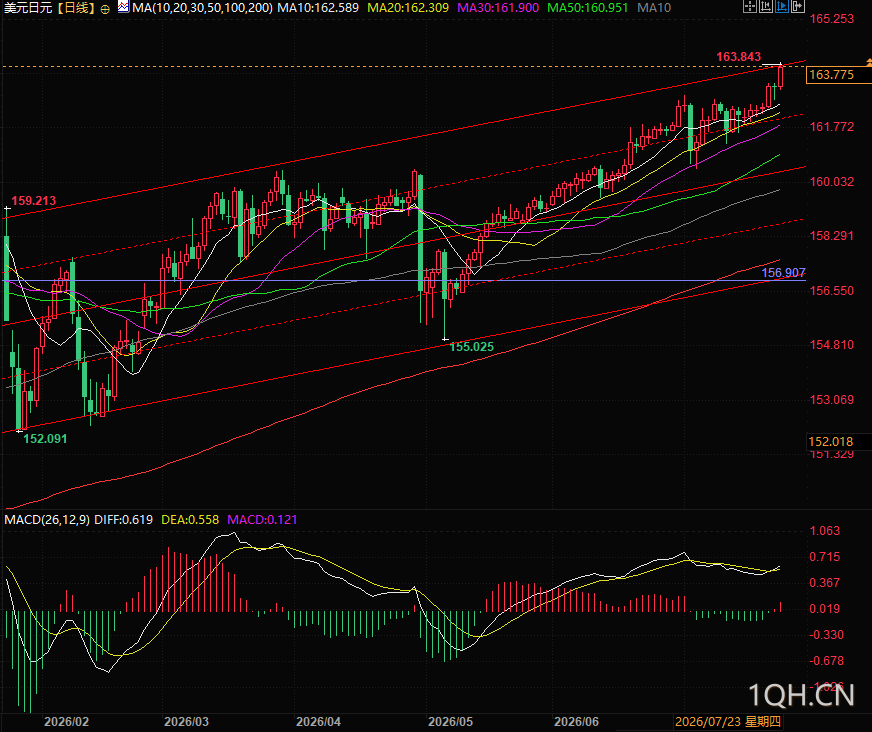Click the shift chart right arrow icon
872x732 pixels.
point(797,7)
